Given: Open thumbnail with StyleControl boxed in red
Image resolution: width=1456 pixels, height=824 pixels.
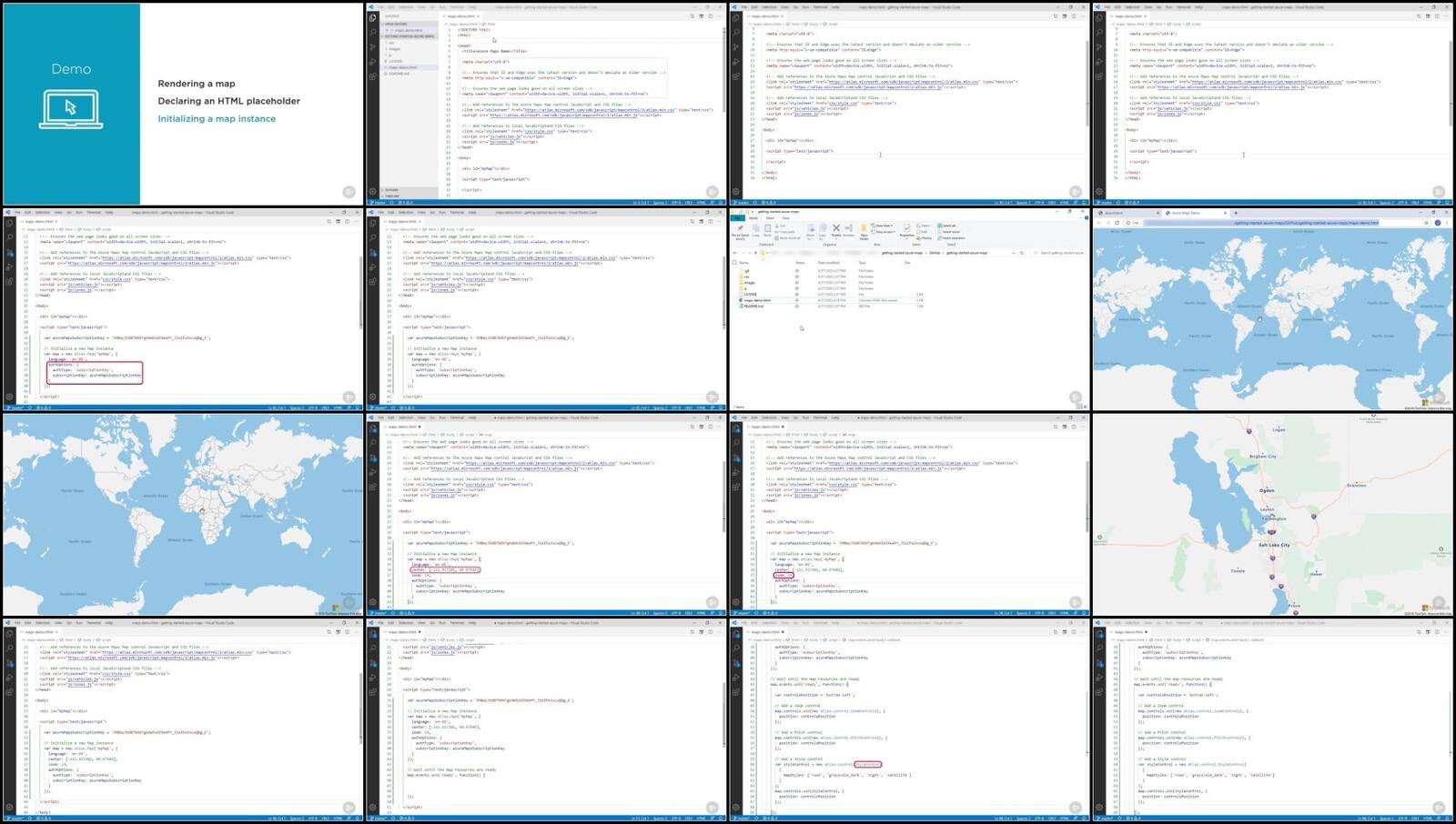Looking at the screenshot, I should [x=909, y=720].
